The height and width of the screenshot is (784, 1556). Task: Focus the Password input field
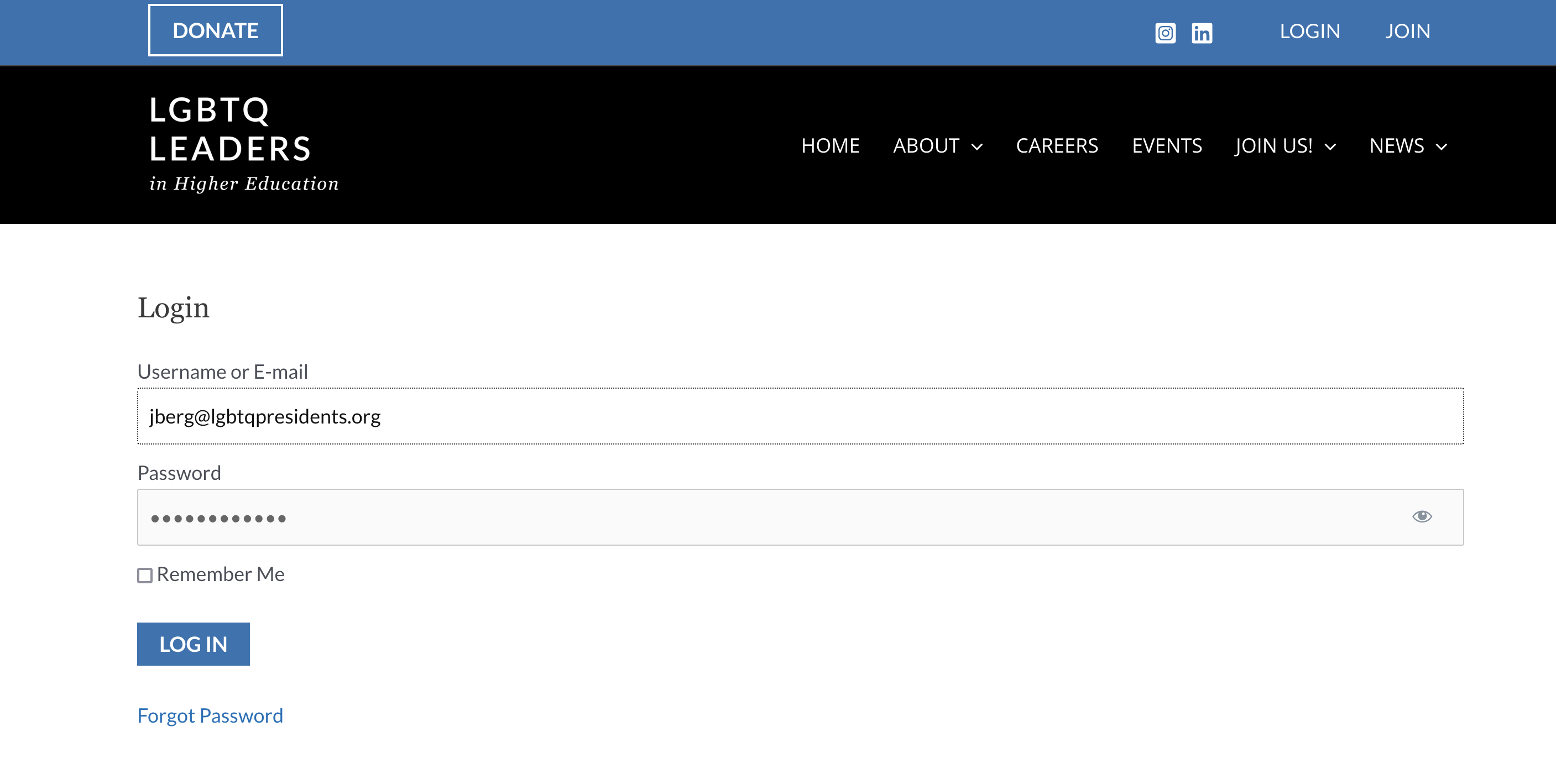(800, 517)
